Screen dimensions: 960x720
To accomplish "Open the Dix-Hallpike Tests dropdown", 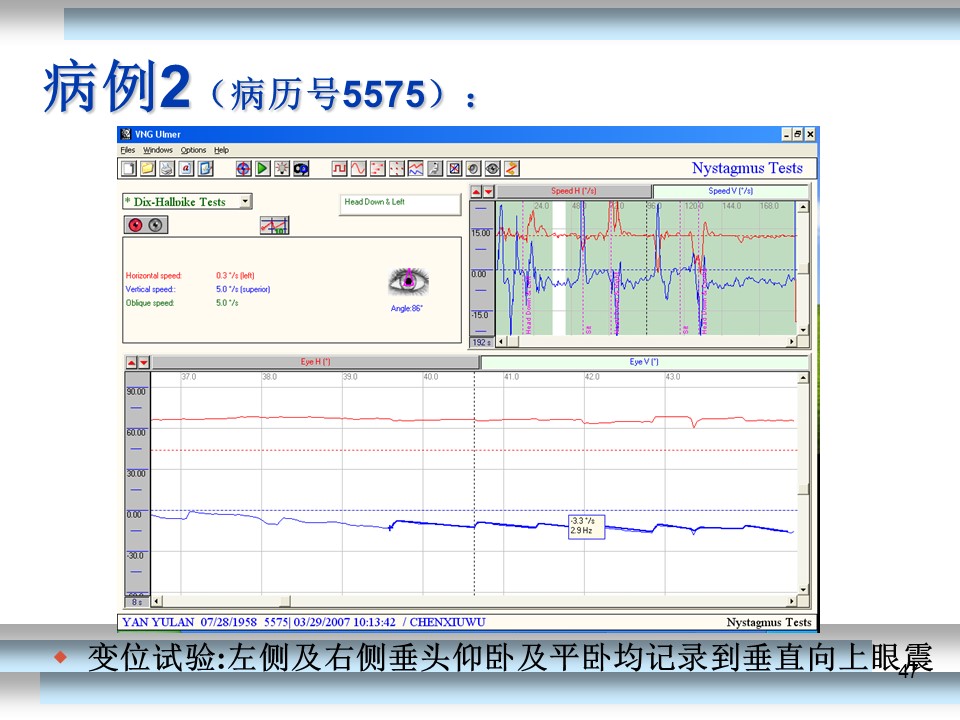I will (245, 202).
